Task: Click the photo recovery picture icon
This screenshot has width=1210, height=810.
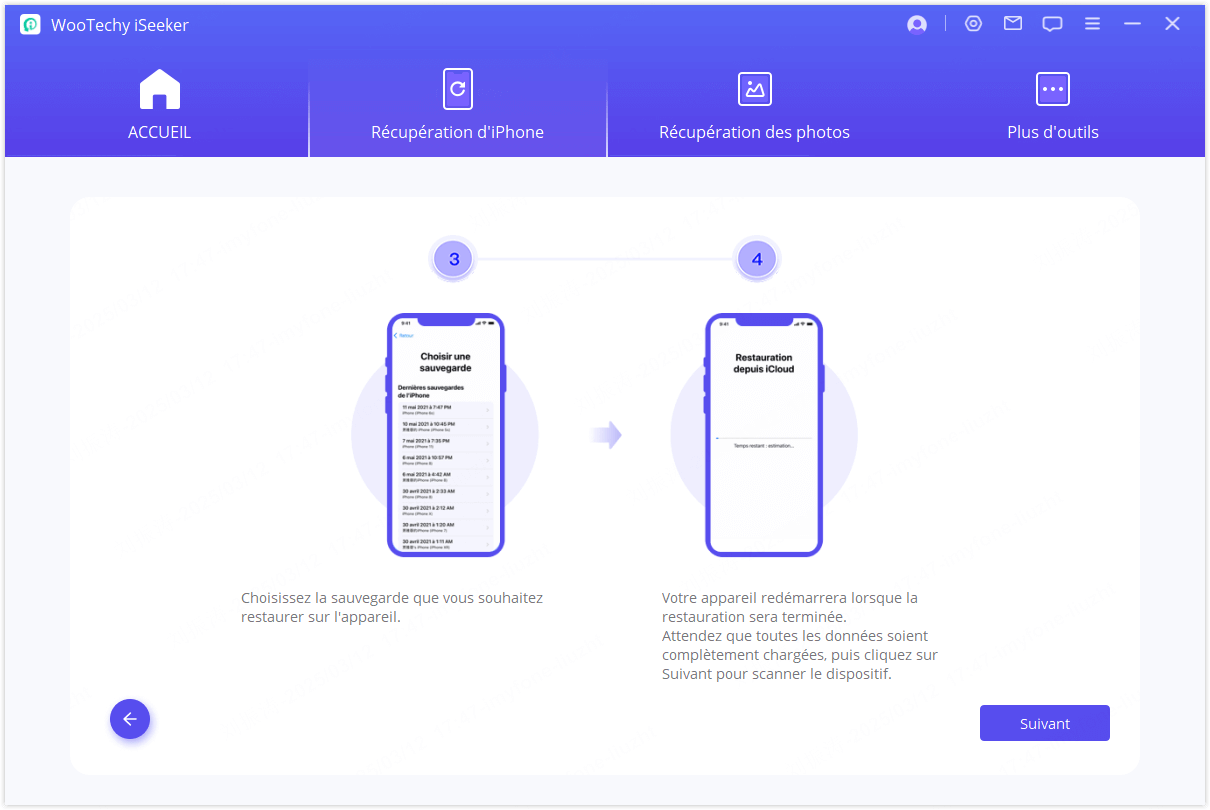Action: [x=754, y=89]
